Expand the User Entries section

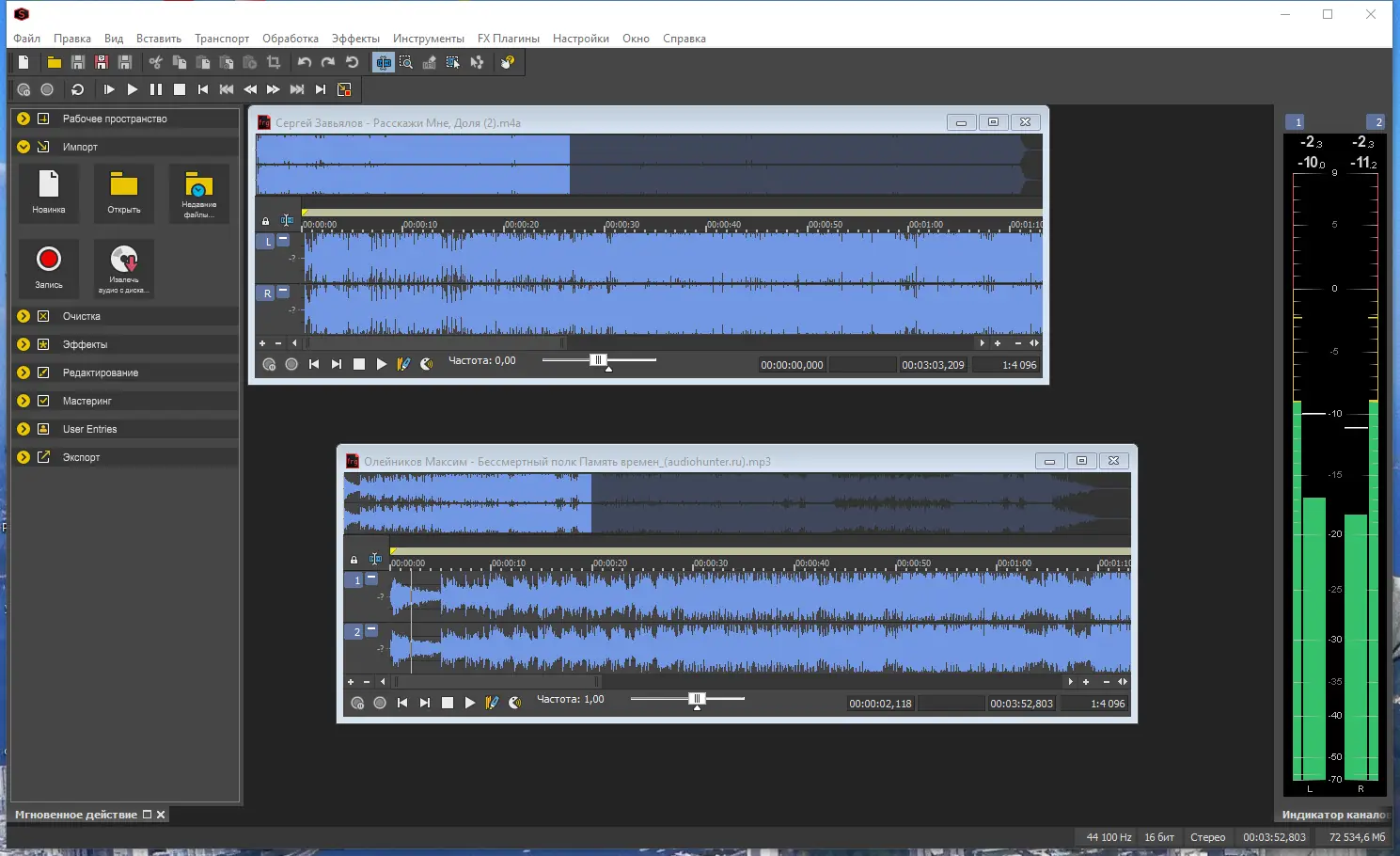click(x=24, y=429)
